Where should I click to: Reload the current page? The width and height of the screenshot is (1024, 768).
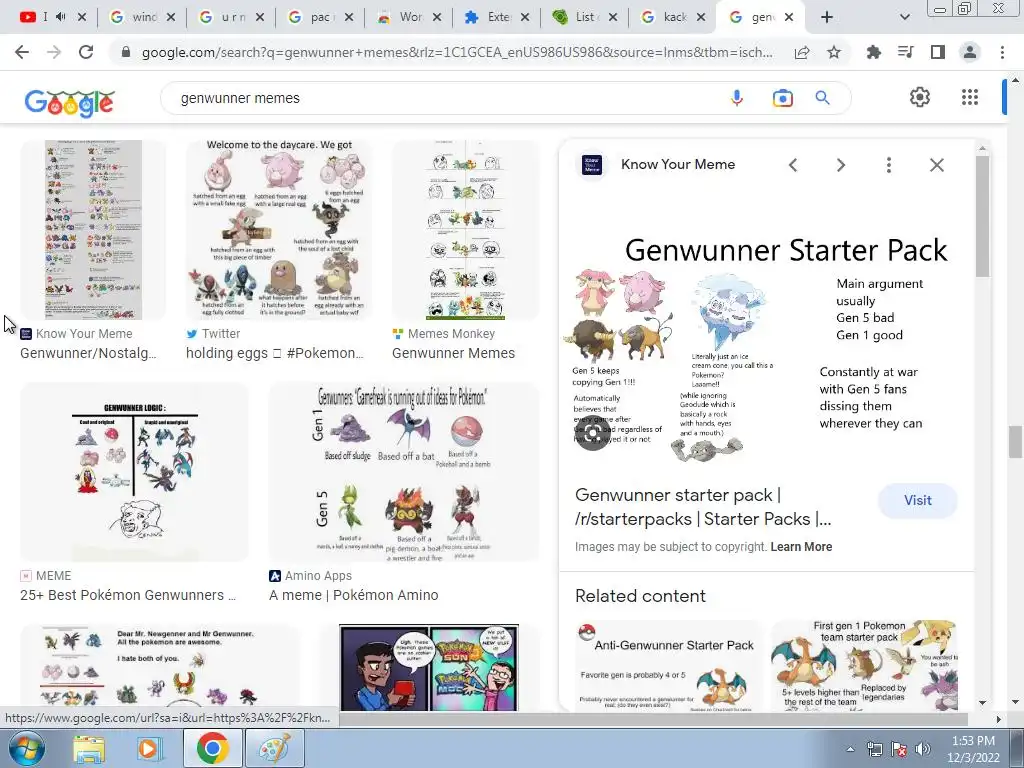[x=86, y=52]
